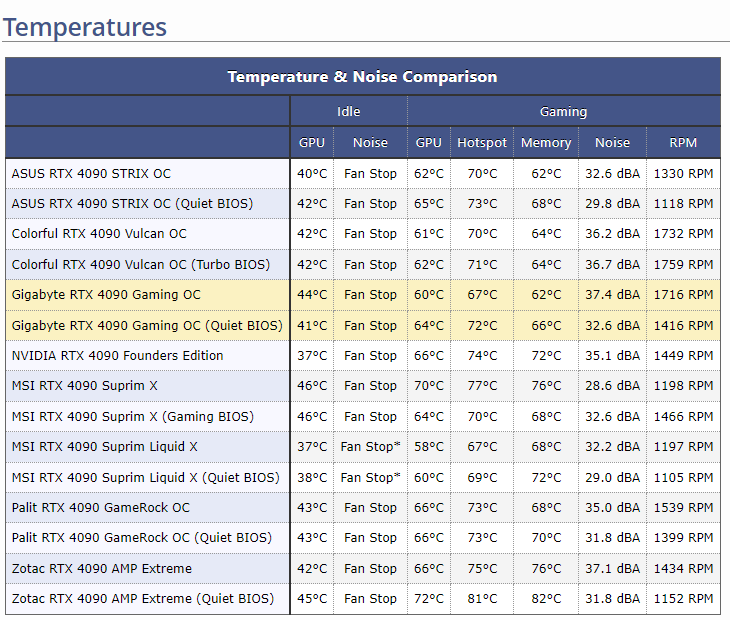Click Colorful RTX 4090 Vulcan OC (Turbo BIOS)
Screen dimensions: 730x620
141,264
